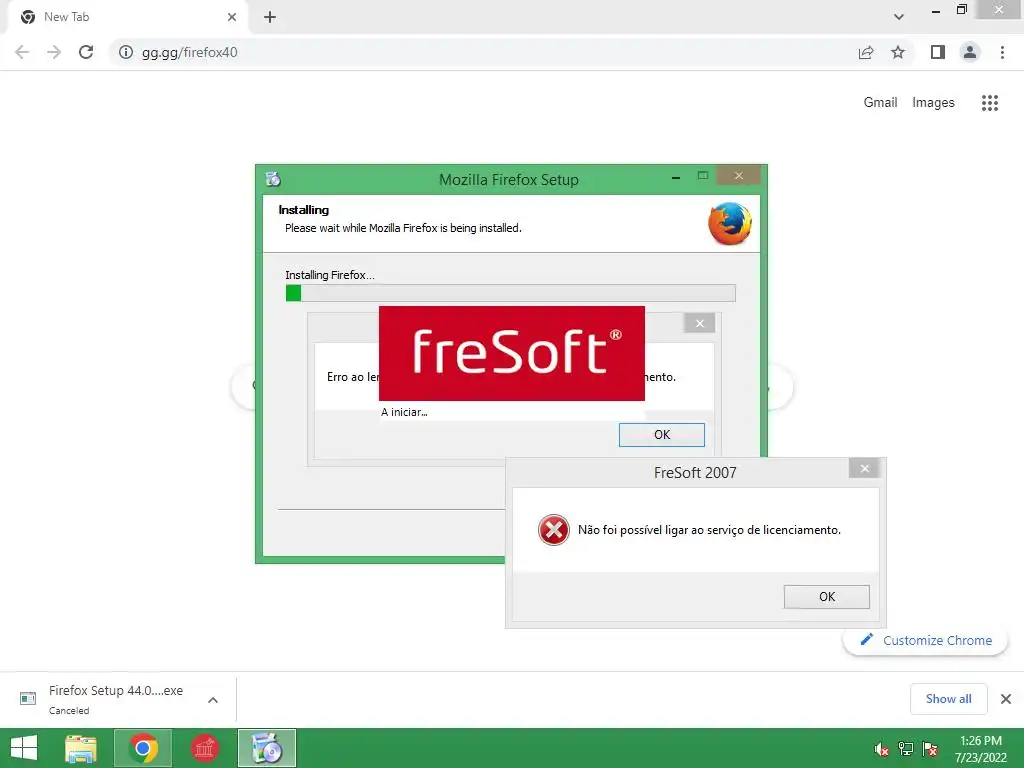Click the Mozilla Firefox Setup title icon
This screenshot has height=768, width=1024.
pyautogui.click(x=273, y=179)
